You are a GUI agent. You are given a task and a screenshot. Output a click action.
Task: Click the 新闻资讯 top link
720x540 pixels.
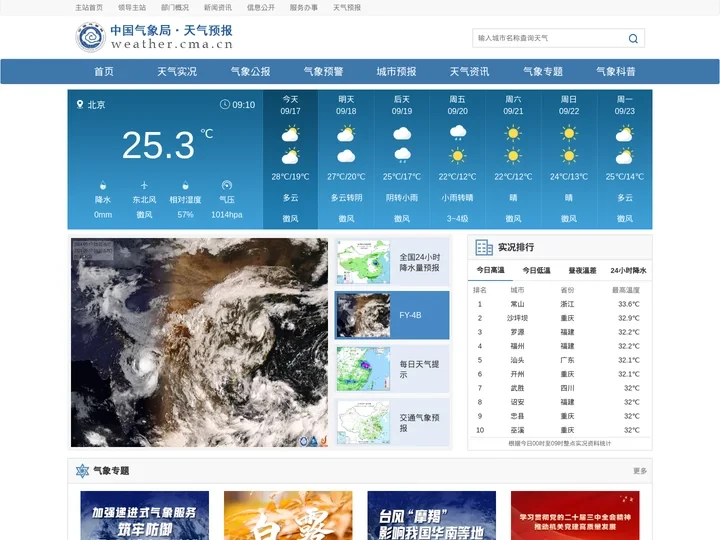pos(218,8)
